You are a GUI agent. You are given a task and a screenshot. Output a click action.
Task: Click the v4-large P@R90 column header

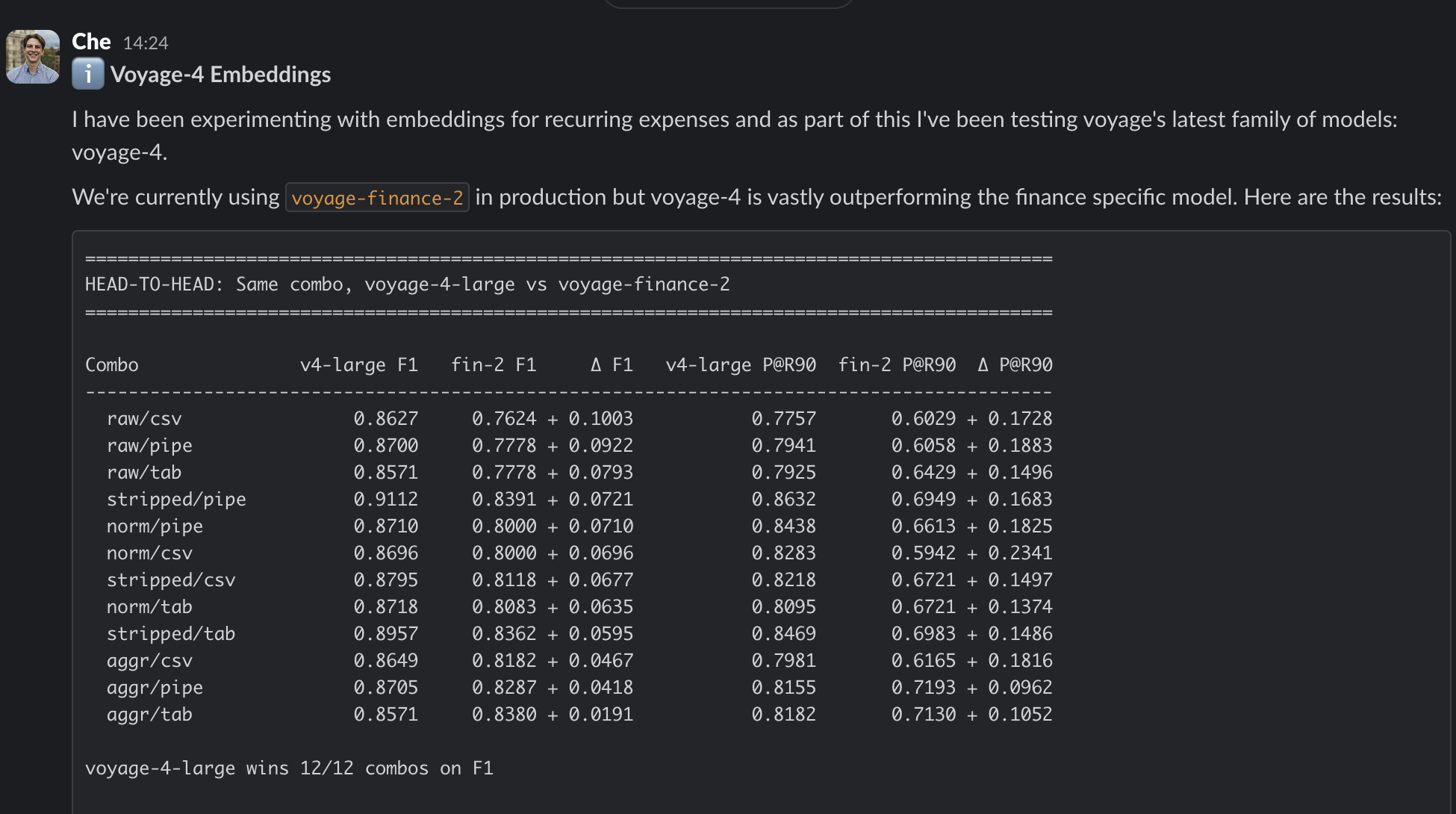(741, 365)
